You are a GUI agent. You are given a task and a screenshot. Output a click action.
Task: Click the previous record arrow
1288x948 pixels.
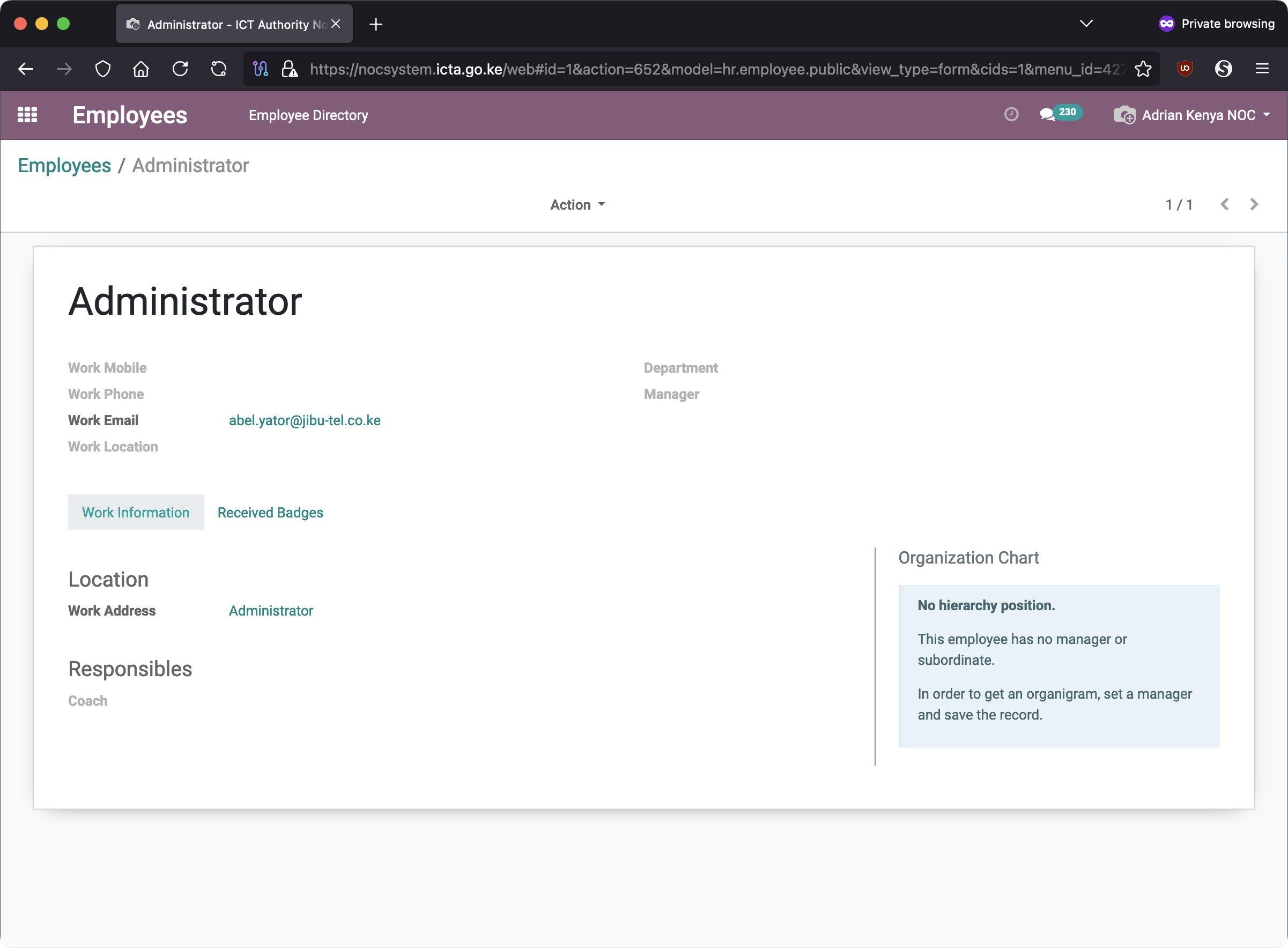click(1224, 204)
